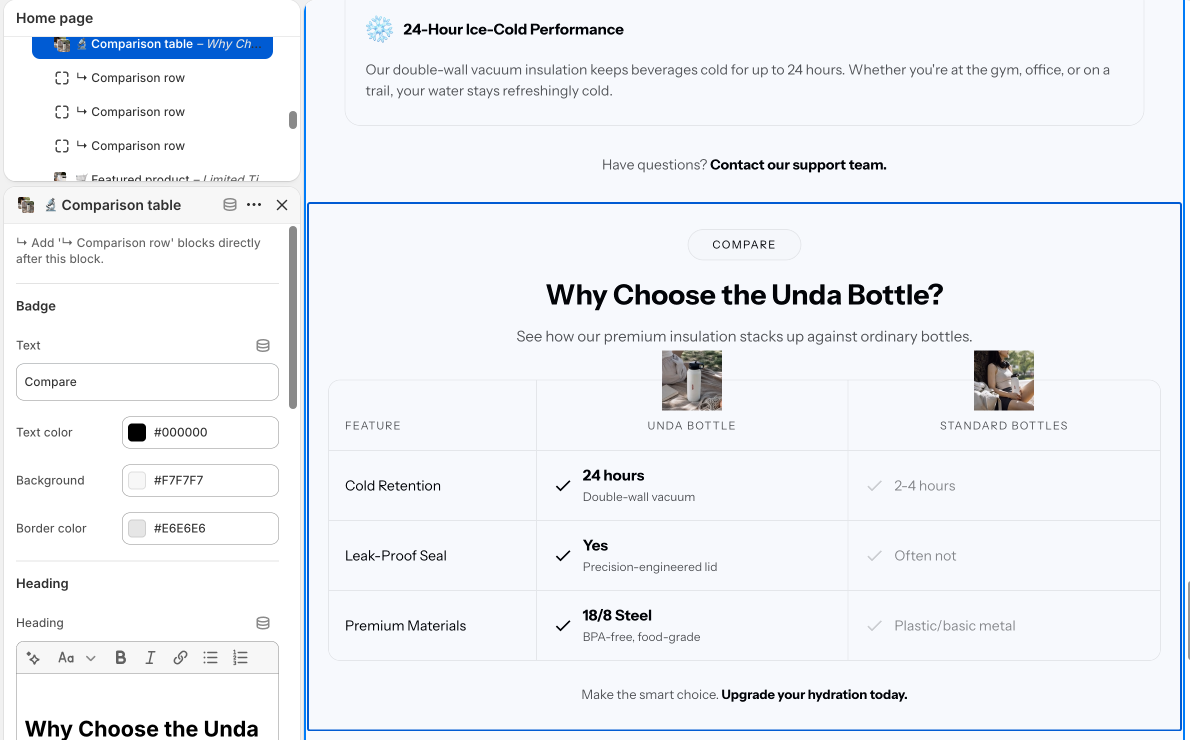This screenshot has width=1190, height=740.
Task: Open the three-dot more actions menu
Action: tap(254, 205)
